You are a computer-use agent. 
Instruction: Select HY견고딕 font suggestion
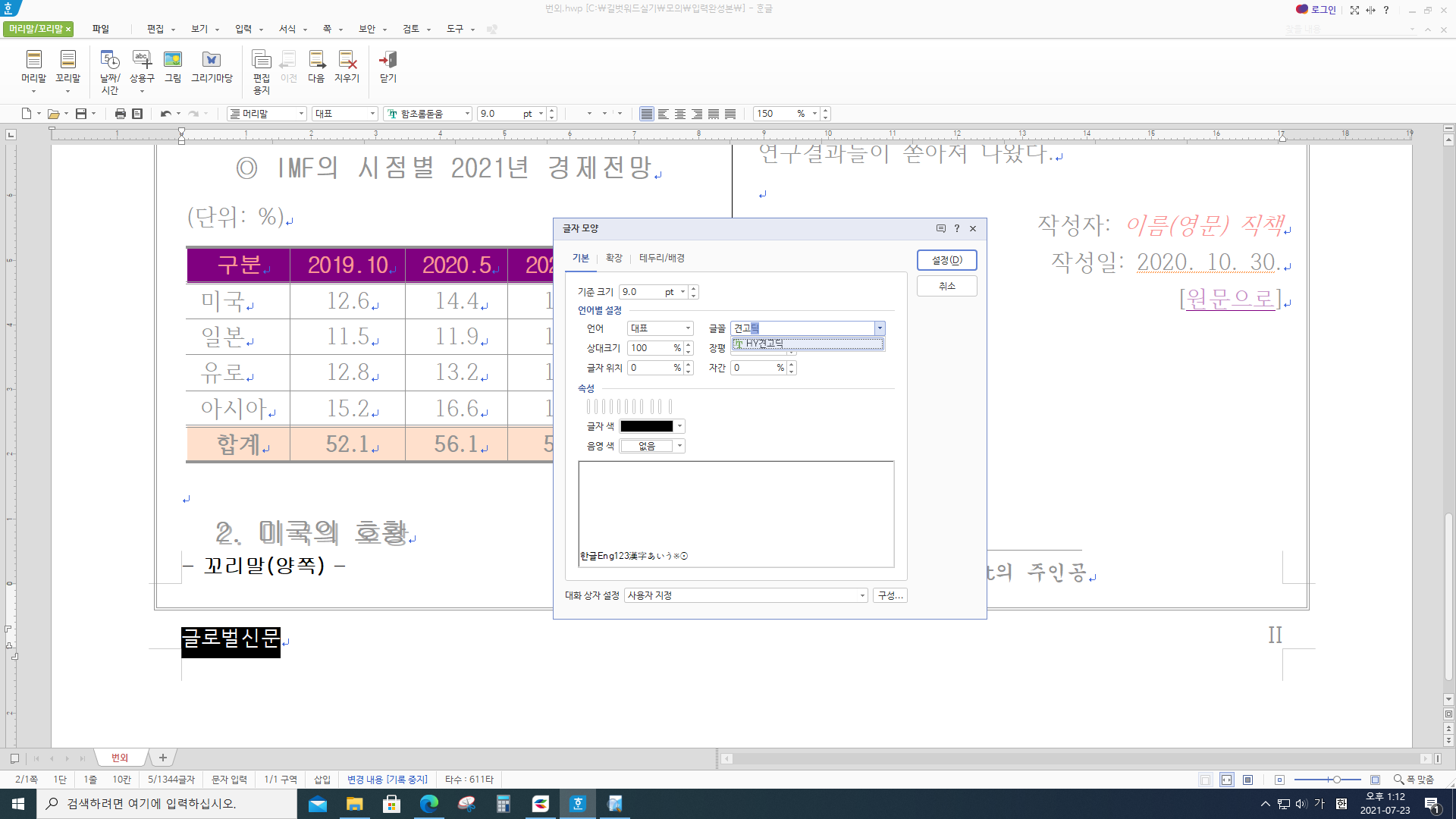(x=808, y=344)
